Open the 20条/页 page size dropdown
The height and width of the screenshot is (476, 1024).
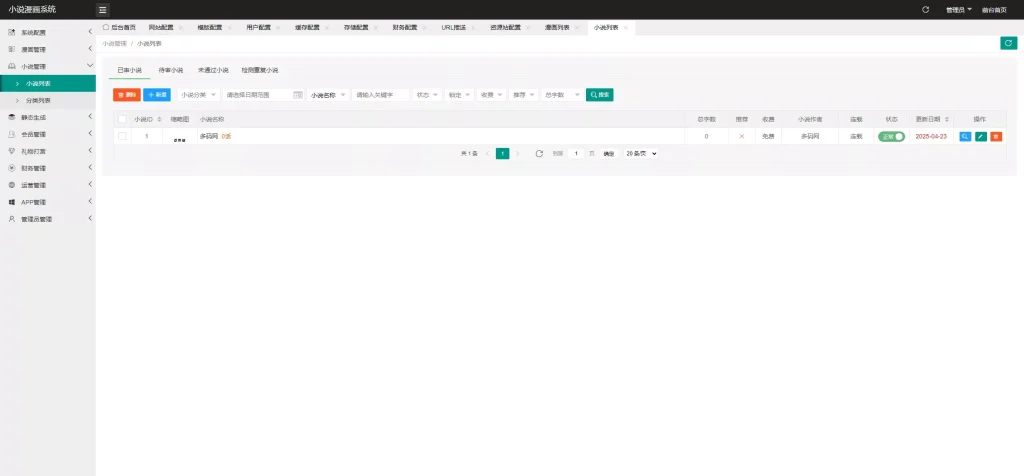pos(641,153)
